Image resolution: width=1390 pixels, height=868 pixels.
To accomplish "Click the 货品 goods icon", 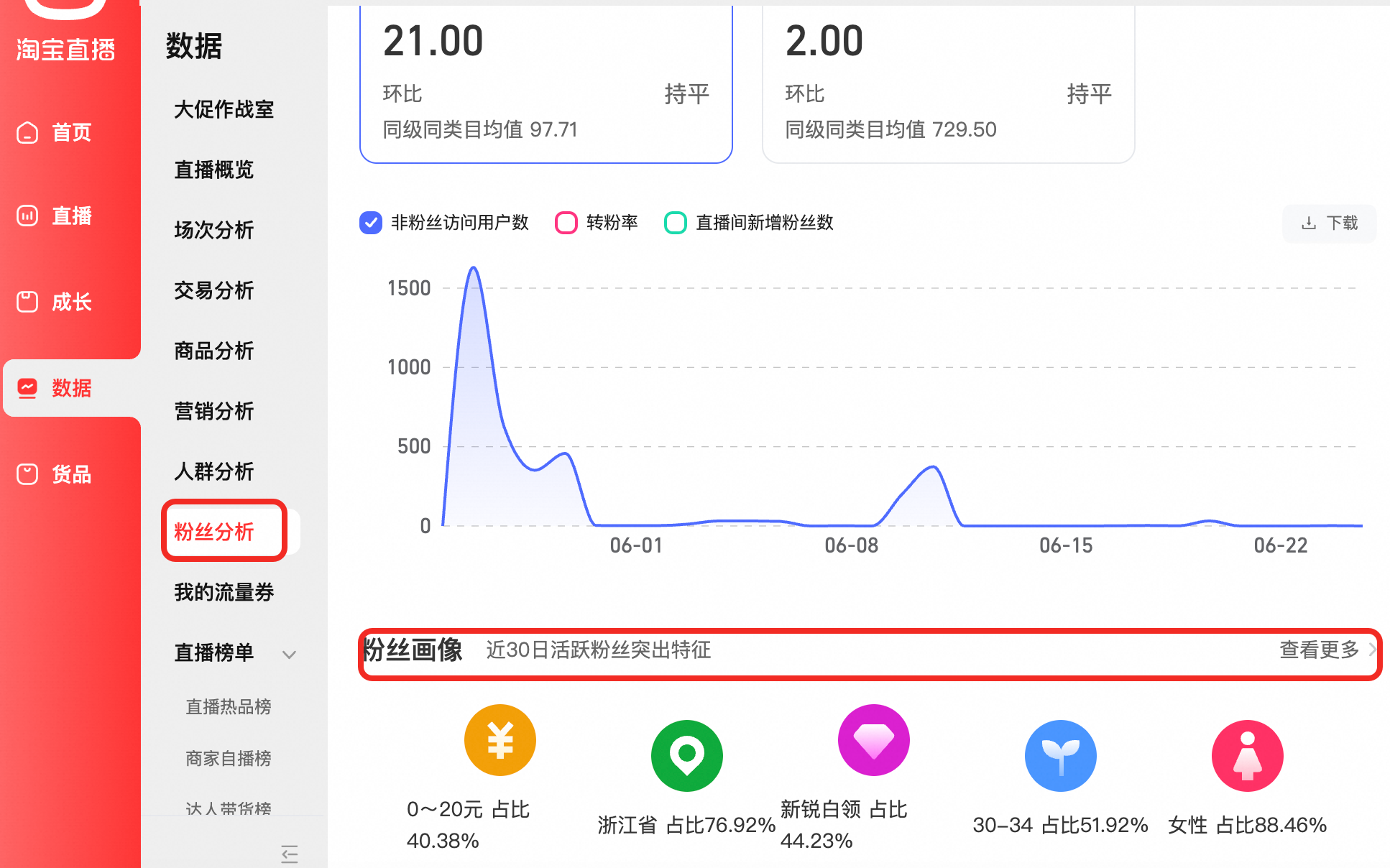I will tap(27, 474).
